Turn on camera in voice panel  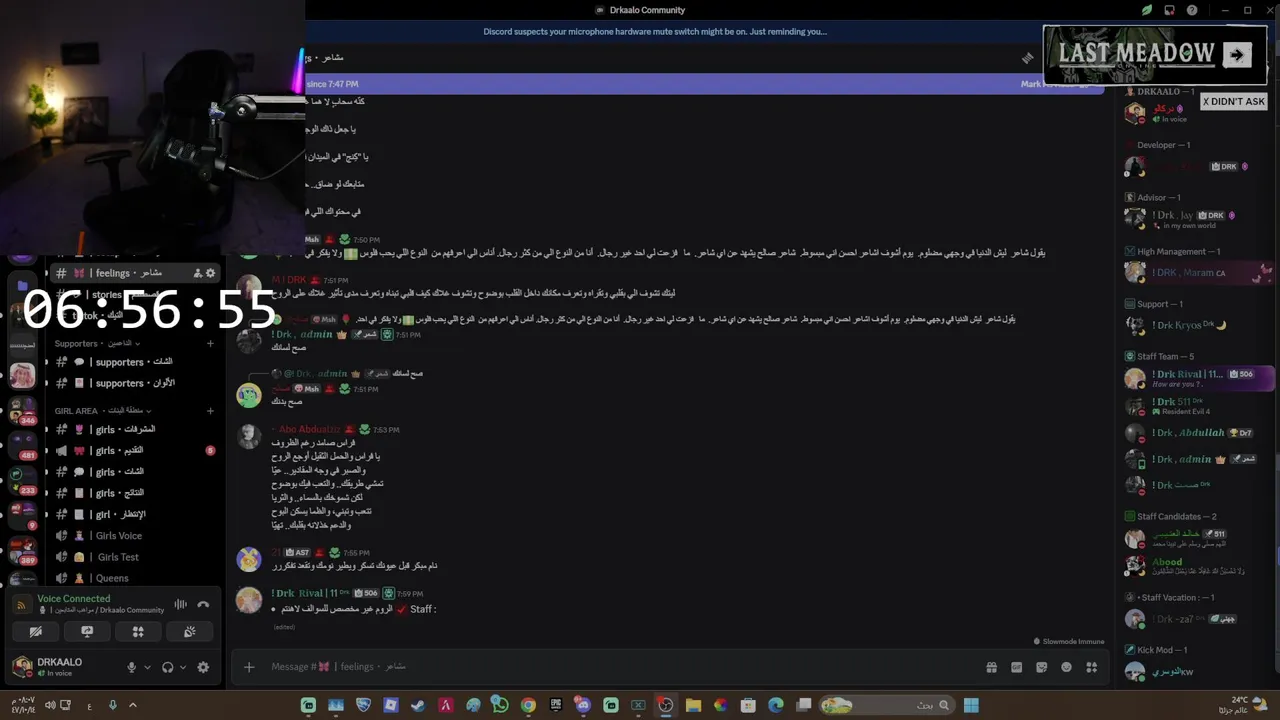pos(36,631)
